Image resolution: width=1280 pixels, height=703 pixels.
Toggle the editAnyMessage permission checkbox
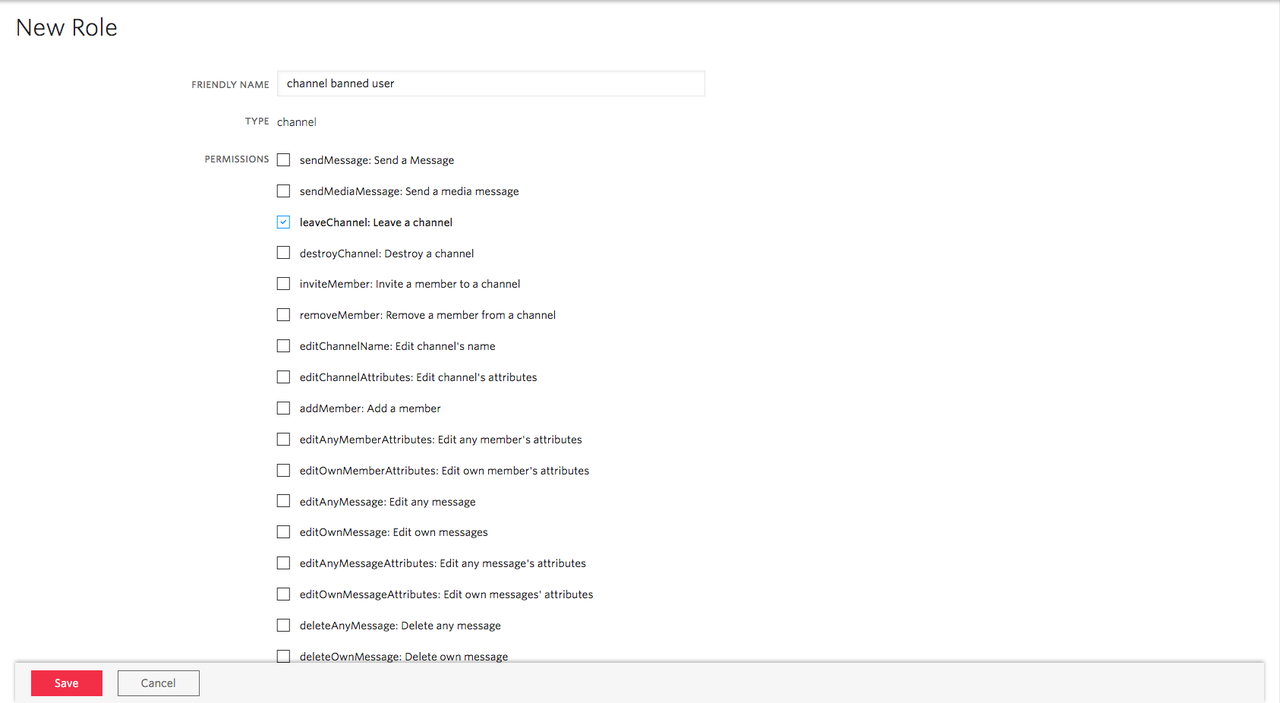click(x=284, y=501)
